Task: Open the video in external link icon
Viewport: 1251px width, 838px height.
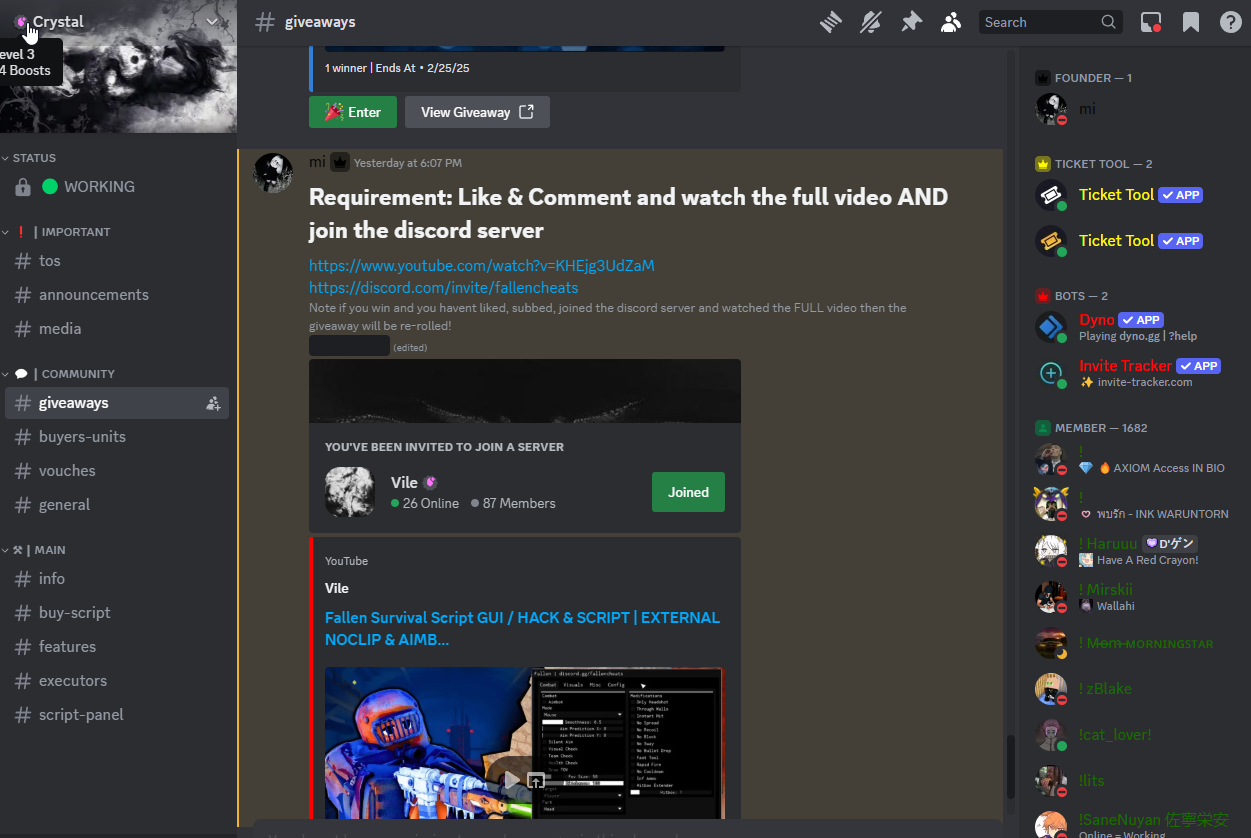Action: (x=537, y=780)
